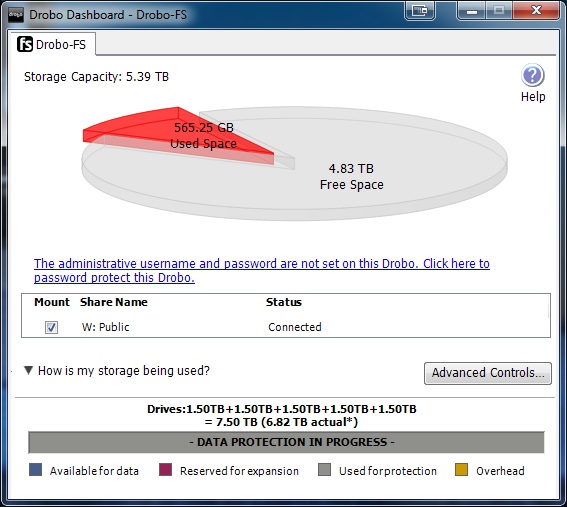Open the password protect this Drobo link
567x507 pixels.
(x=262, y=270)
